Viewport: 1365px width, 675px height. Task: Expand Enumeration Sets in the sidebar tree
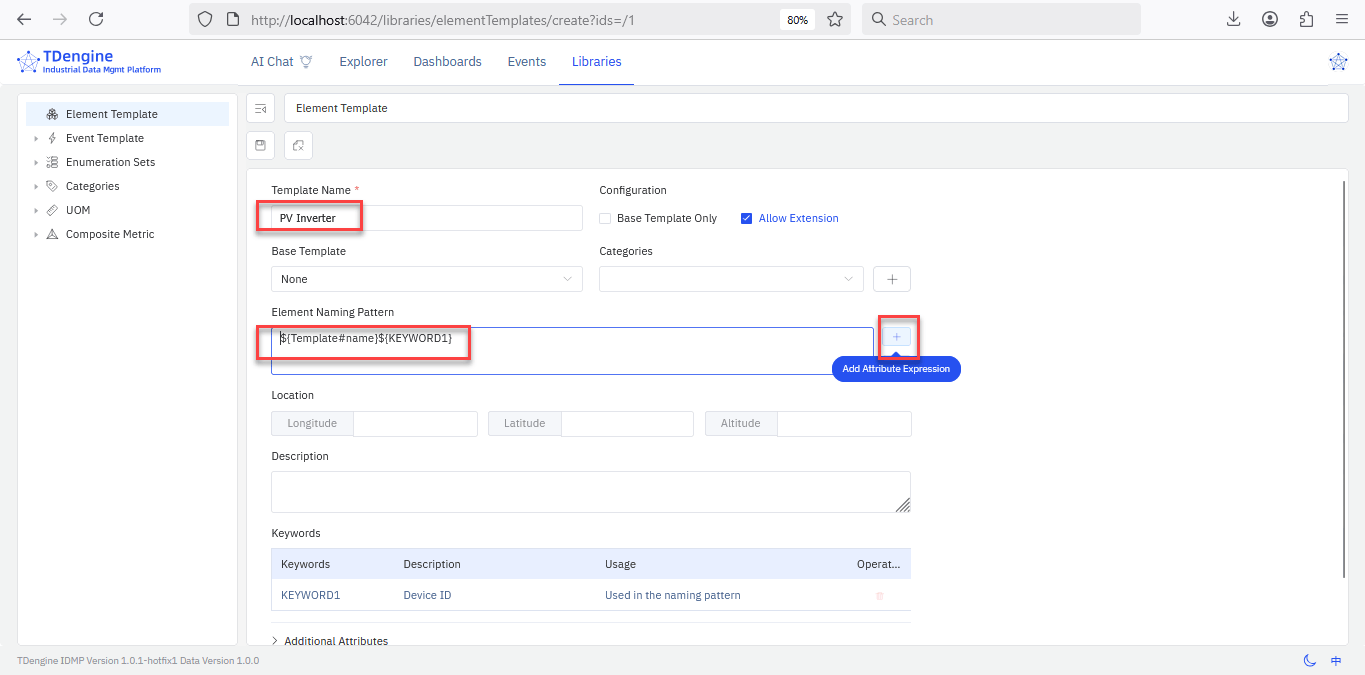pyautogui.click(x=36, y=162)
